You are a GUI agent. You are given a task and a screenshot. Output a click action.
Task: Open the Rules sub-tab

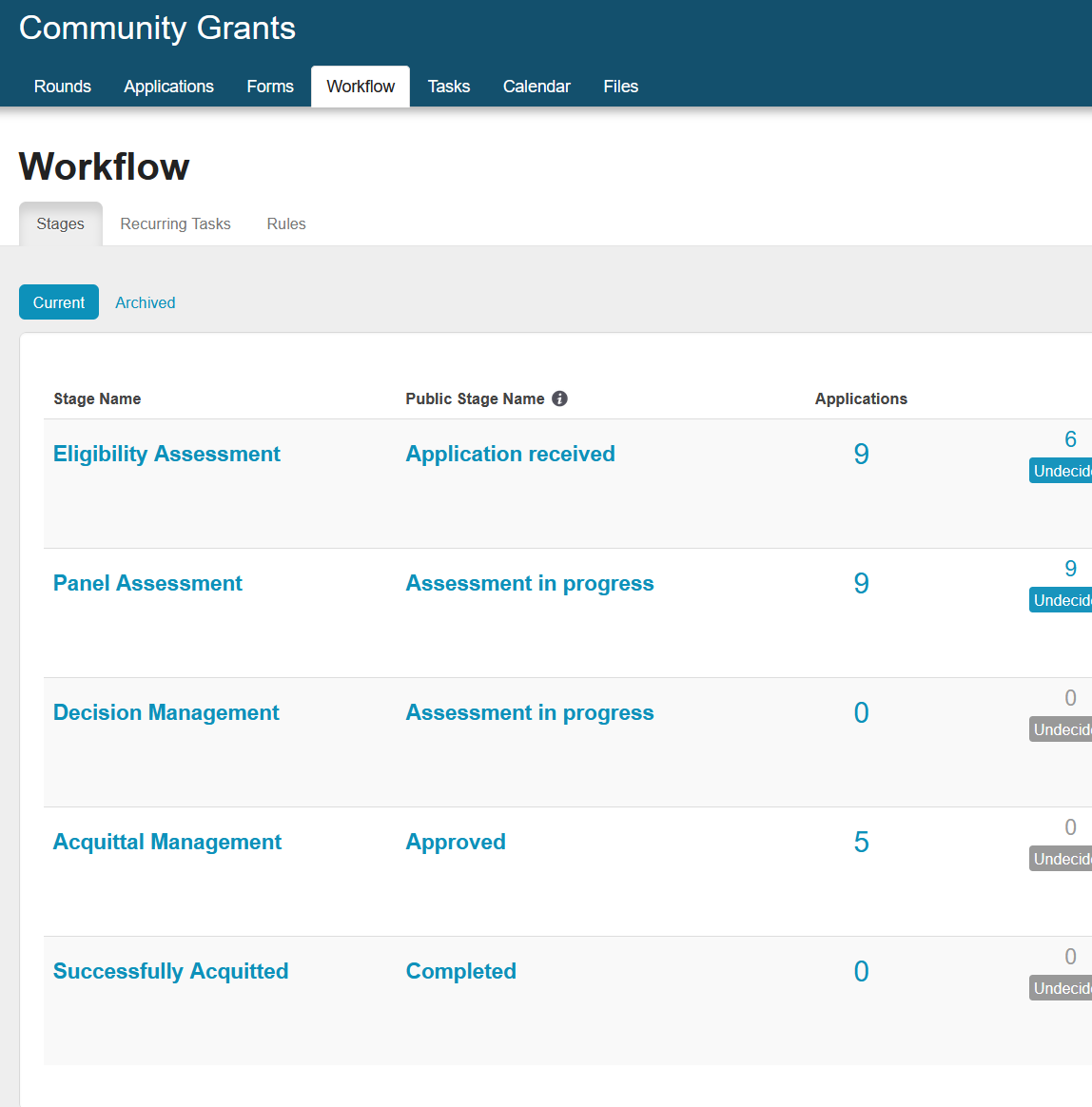[286, 224]
